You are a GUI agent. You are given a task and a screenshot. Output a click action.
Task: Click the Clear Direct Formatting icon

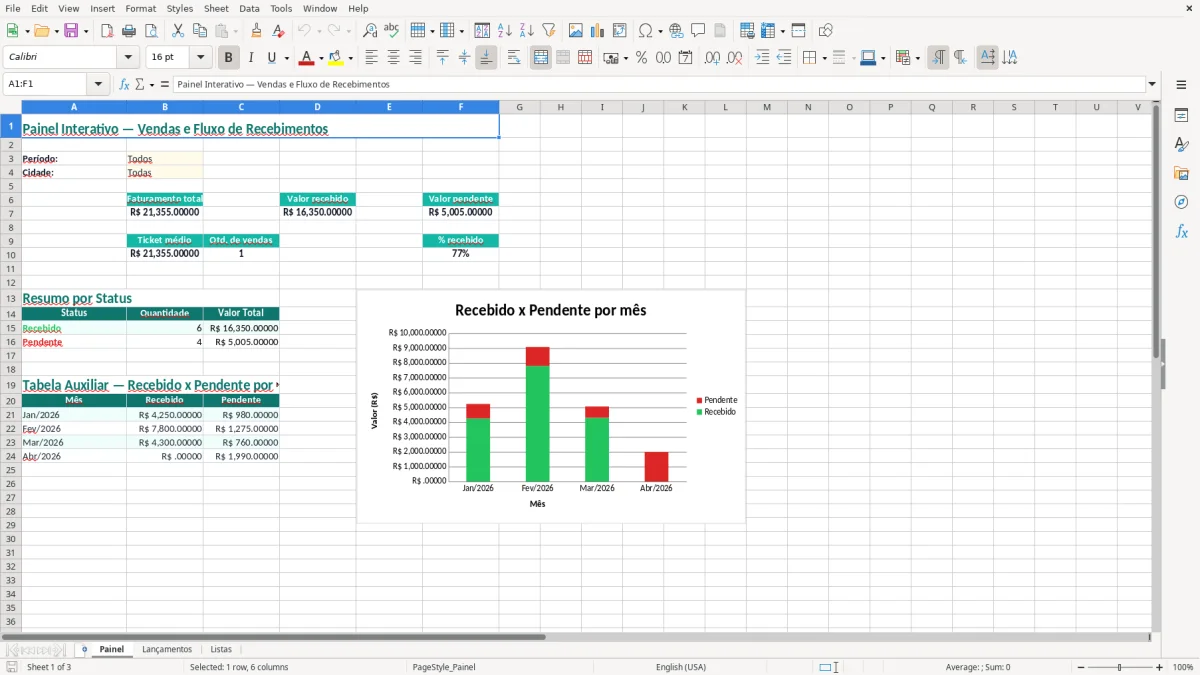coord(279,31)
